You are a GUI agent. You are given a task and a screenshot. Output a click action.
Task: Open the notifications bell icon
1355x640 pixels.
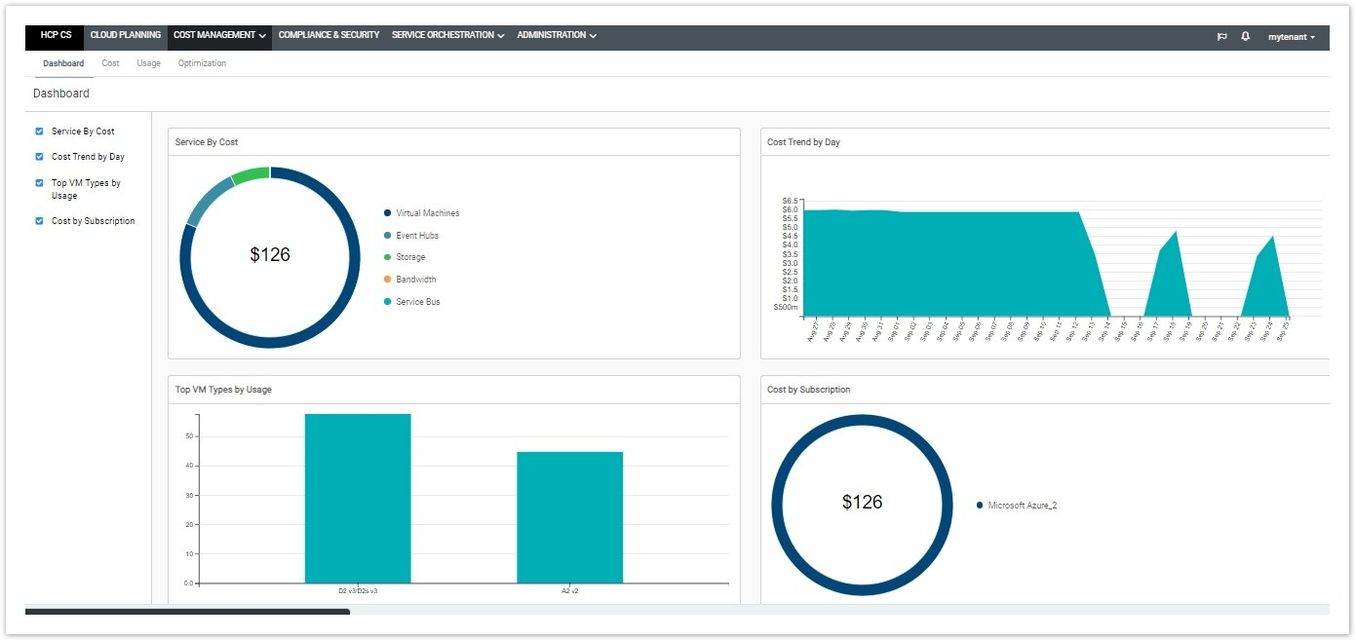pos(1245,36)
